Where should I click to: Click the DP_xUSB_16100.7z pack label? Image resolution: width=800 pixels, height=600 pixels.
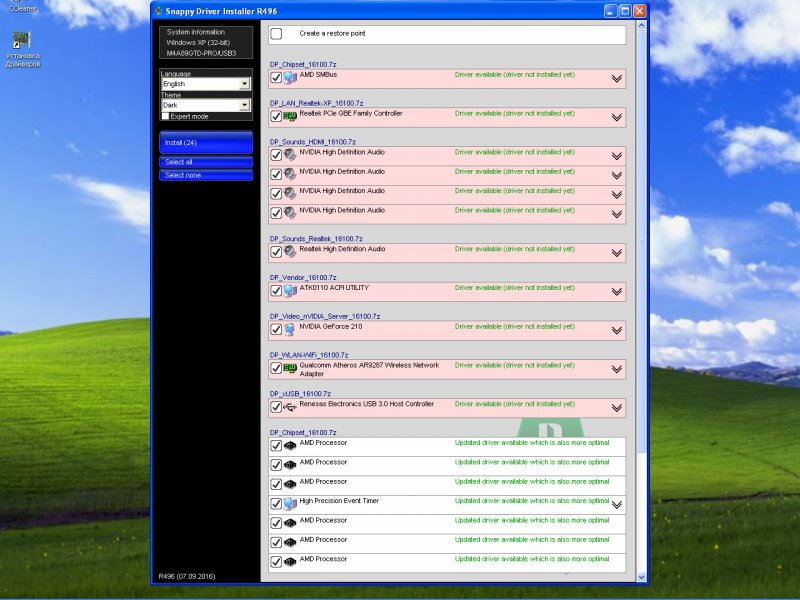pos(301,394)
